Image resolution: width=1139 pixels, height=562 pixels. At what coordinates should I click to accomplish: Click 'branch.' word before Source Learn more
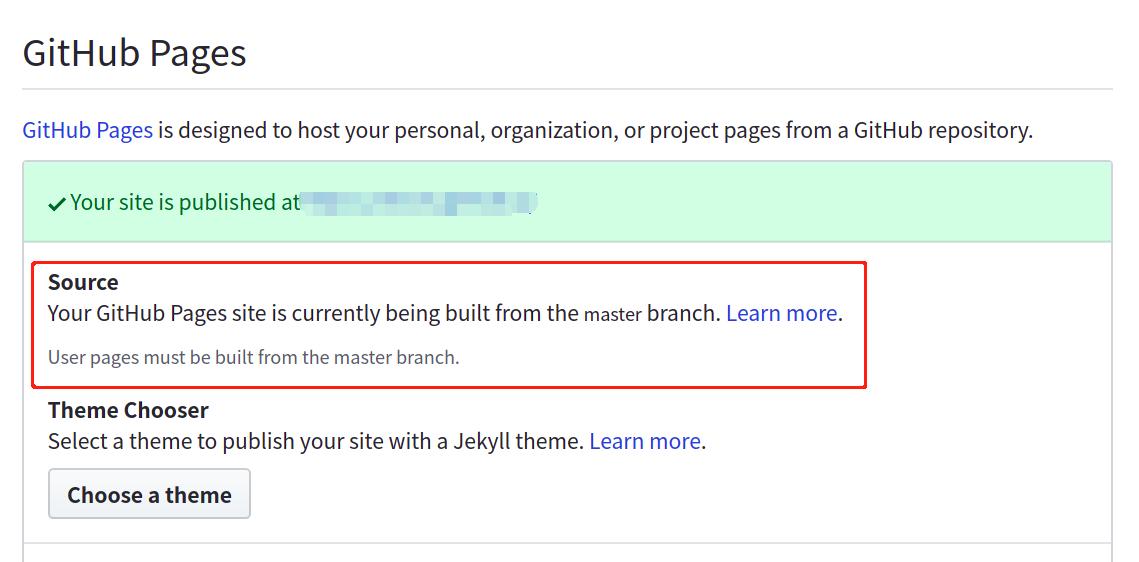click(x=683, y=313)
